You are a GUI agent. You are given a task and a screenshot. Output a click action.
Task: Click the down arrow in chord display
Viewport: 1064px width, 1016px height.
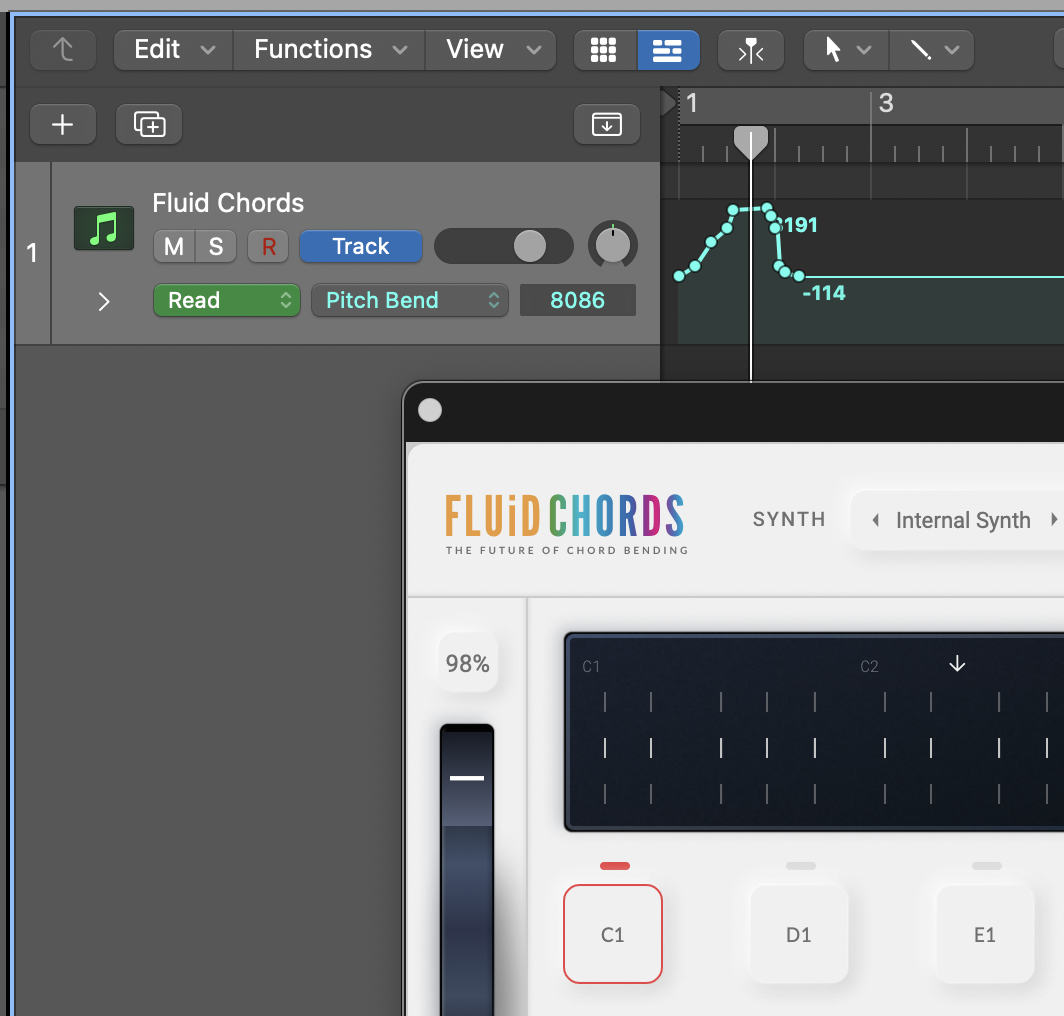(x=957, y=664)
